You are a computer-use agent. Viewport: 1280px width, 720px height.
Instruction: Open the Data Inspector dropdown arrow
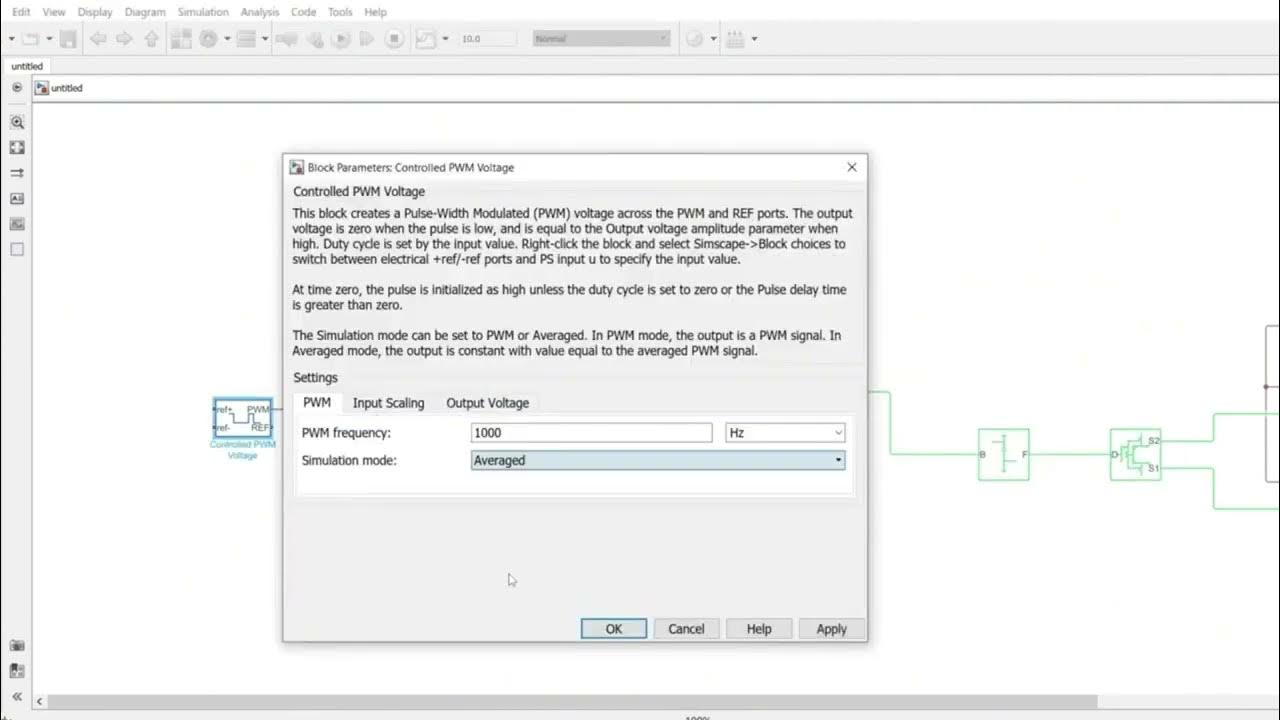[x=445, y=39]
